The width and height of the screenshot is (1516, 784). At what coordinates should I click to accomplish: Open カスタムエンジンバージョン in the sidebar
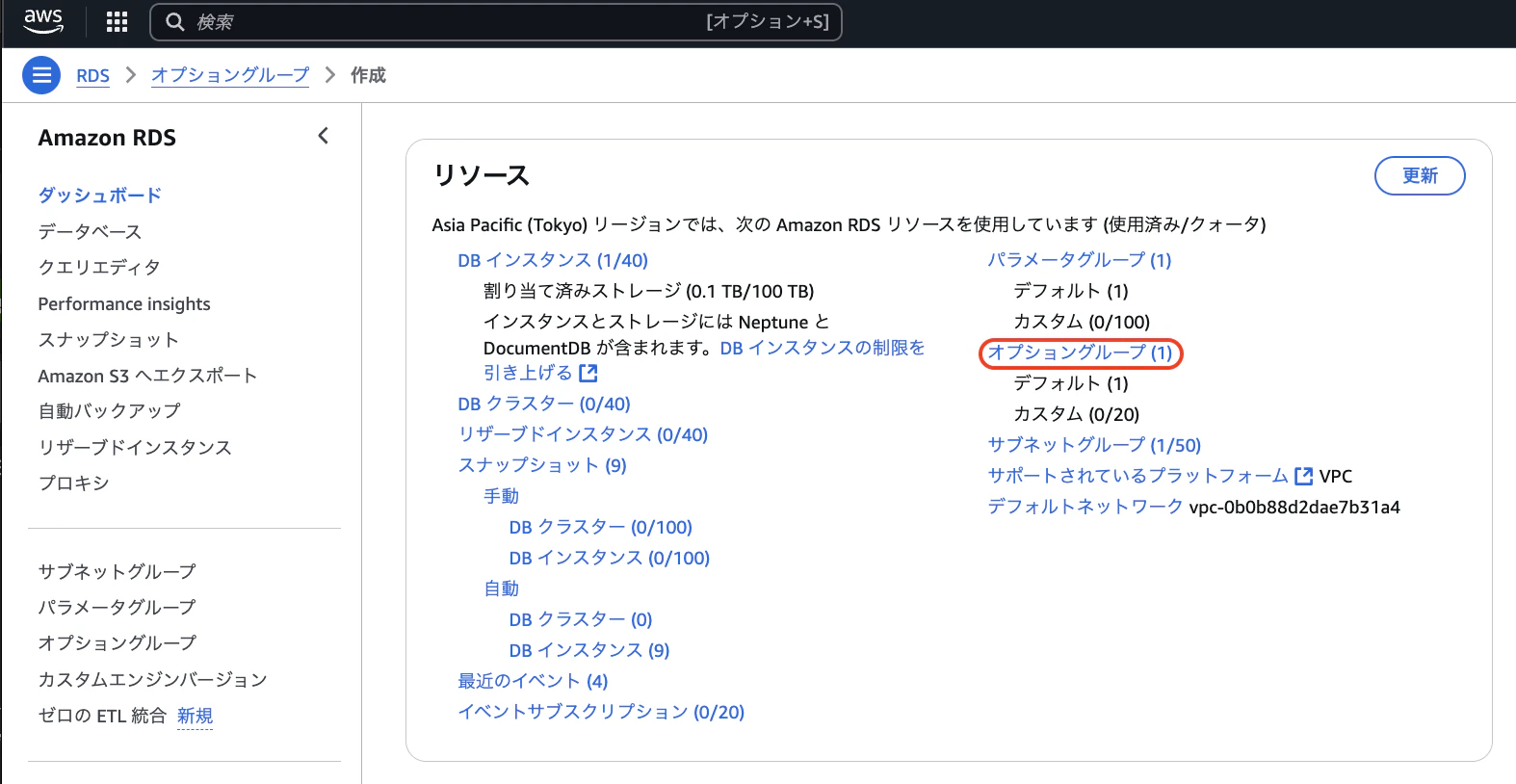point(152,679)
